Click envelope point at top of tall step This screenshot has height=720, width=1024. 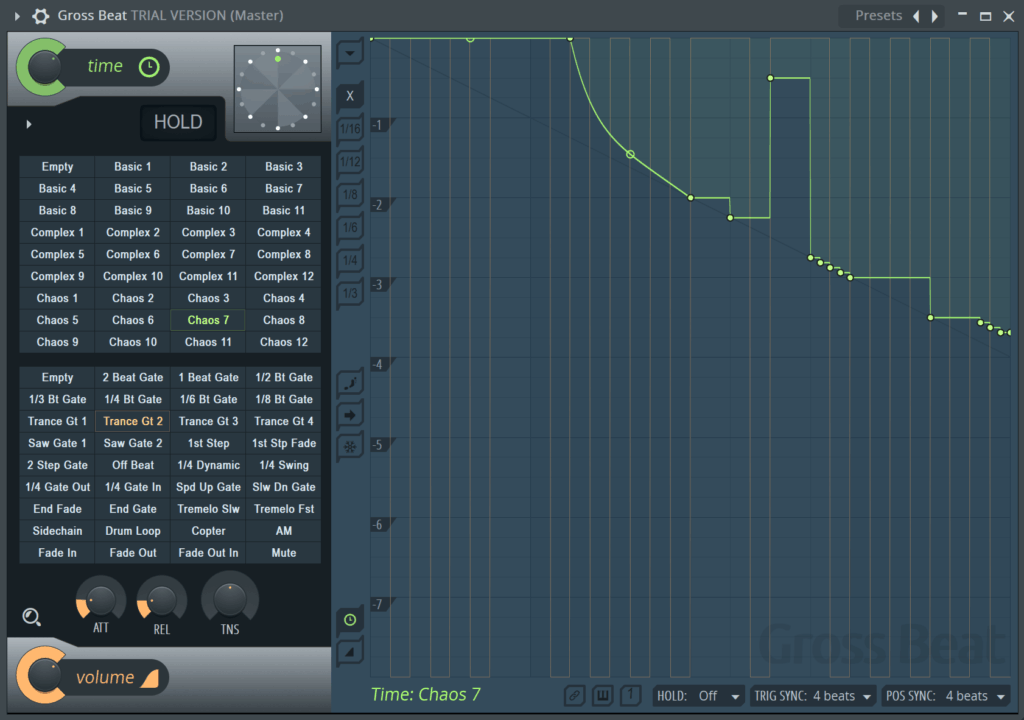771,78
